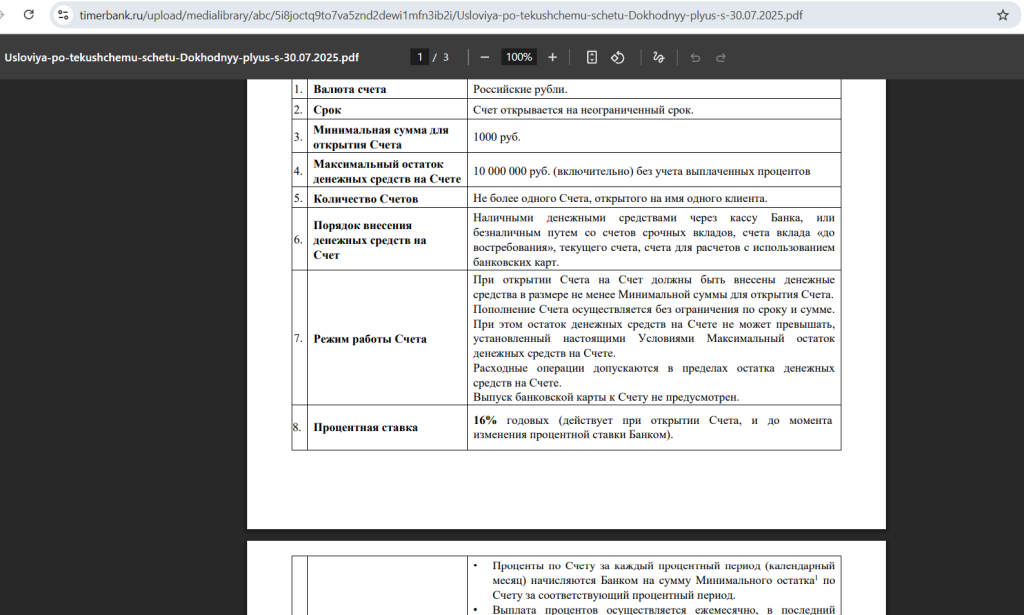Image resolution: width=1024 pixels, height=615 pixels.
Task: Select sentence starting "Расходные операции допускаются"
Action: point(654,375)
